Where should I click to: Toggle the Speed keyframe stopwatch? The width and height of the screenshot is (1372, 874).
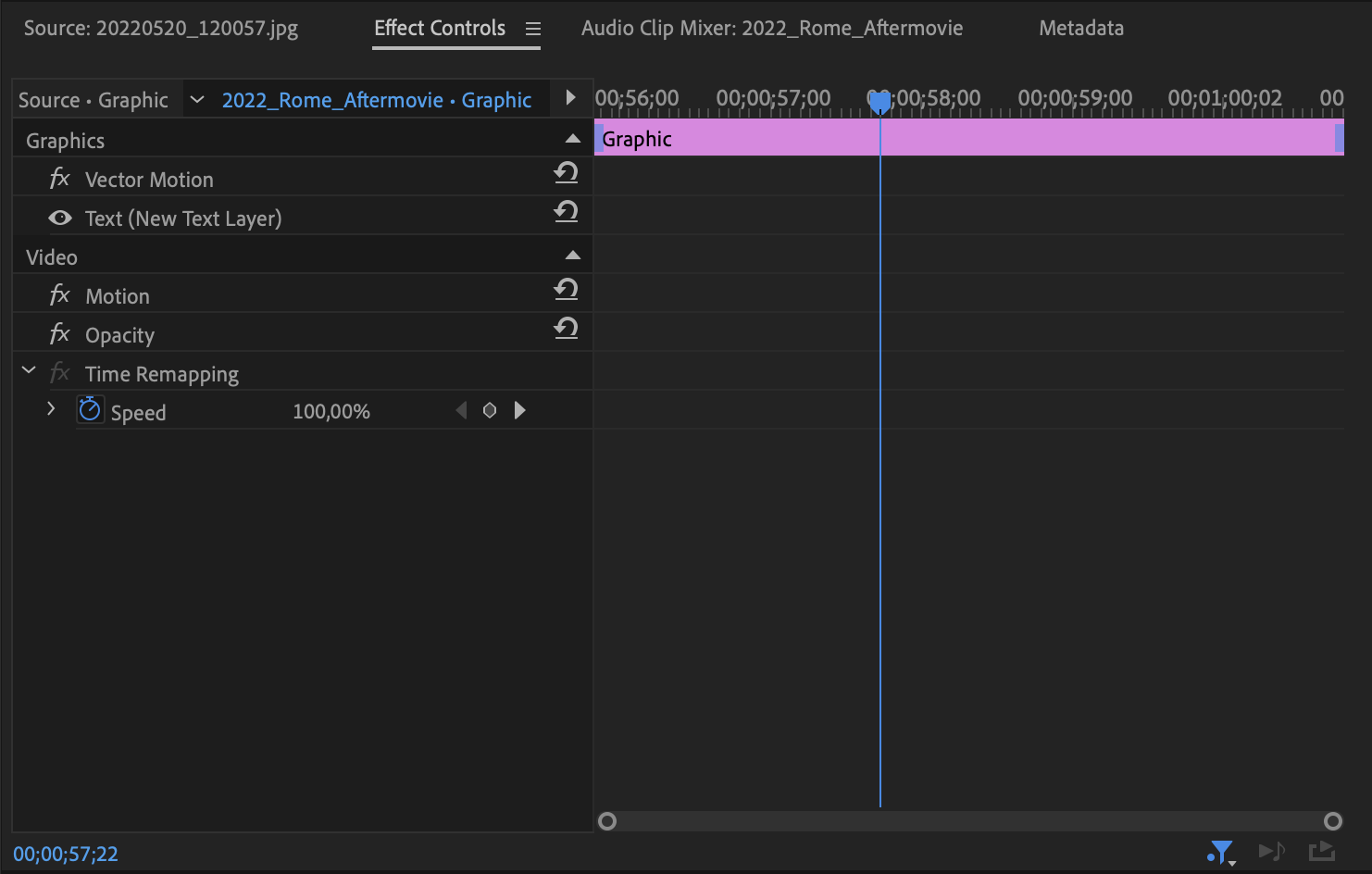coord(90,408)
